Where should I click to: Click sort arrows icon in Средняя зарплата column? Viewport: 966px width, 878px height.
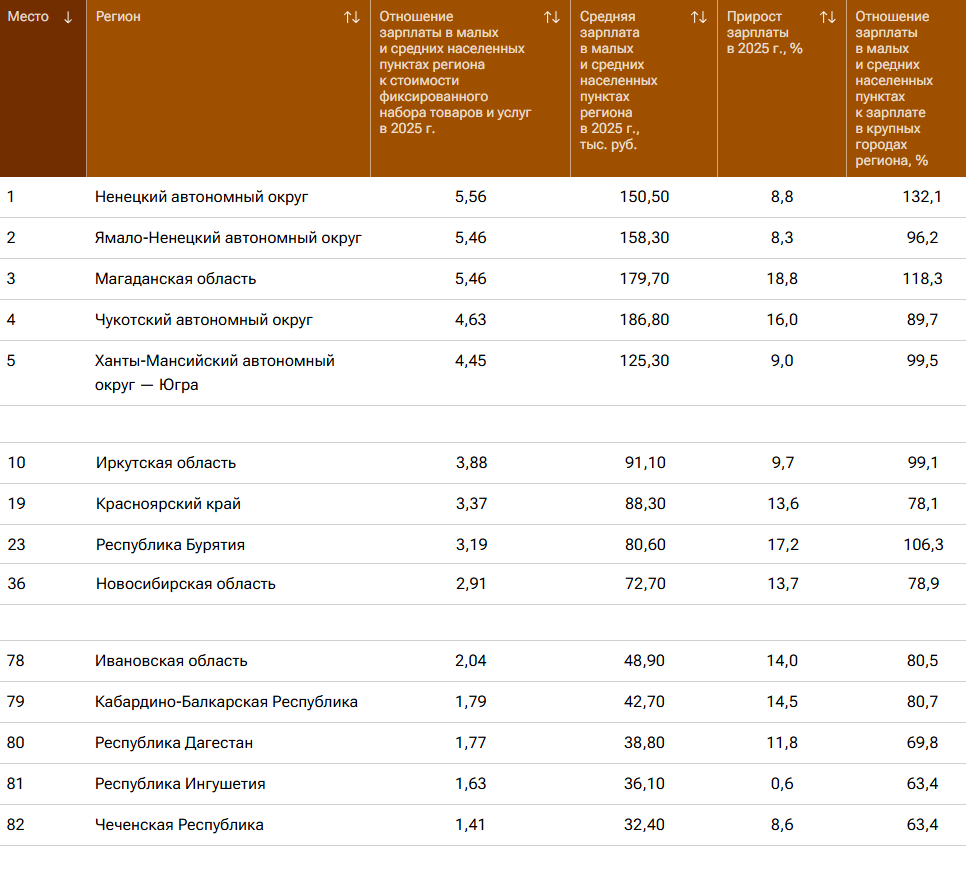click(698, 17)
